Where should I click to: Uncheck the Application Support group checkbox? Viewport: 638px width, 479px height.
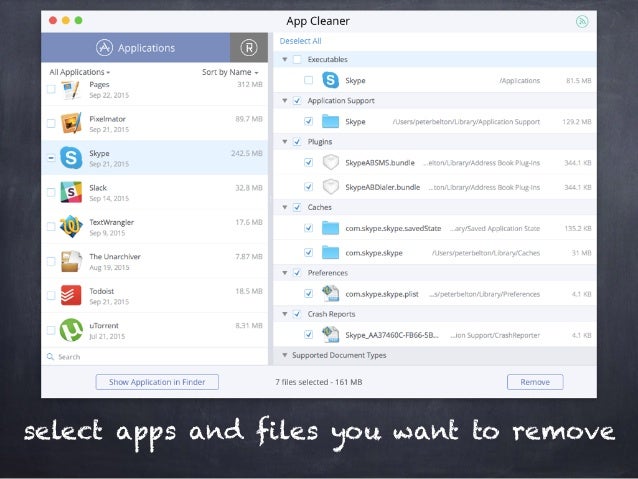coord(297,101)
